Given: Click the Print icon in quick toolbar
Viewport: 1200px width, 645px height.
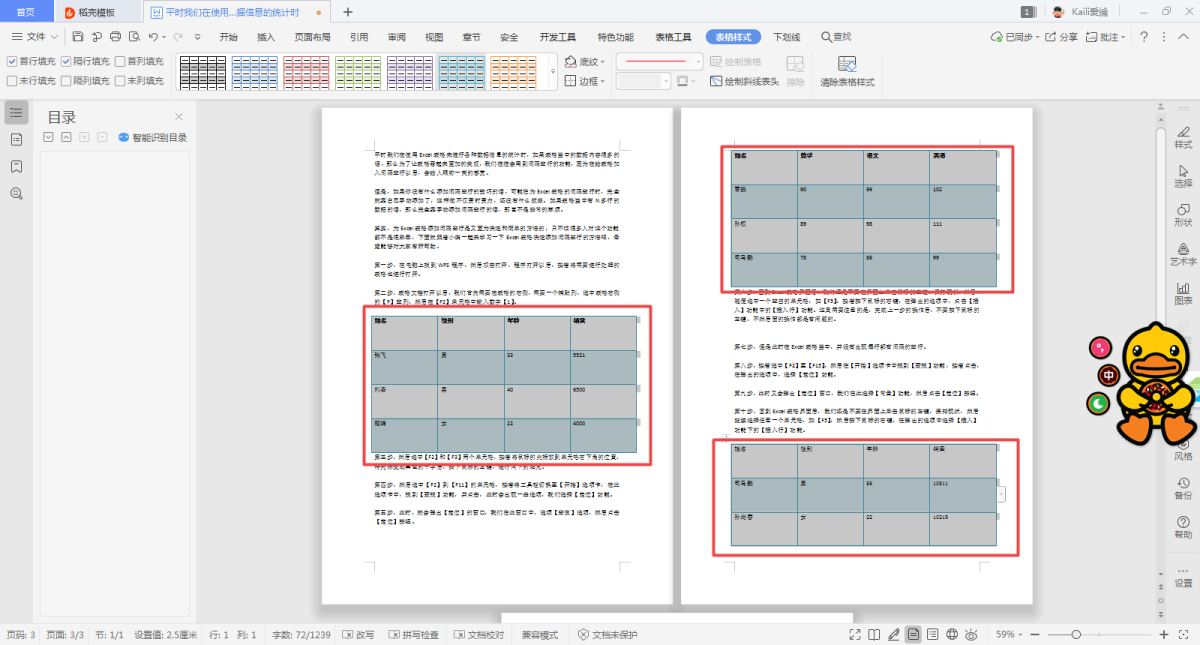Looking at the screenshot, I should coord(115,37).
